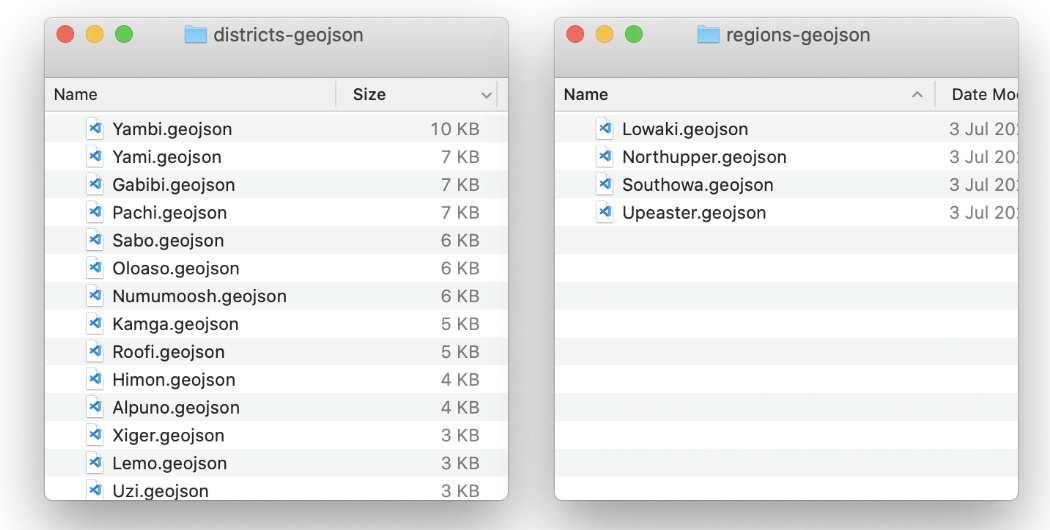The width and height of the screenshot is (1050, 530).
Task: Click the Numumoosh.geojson file icon
Action: (x=95, y=296)
